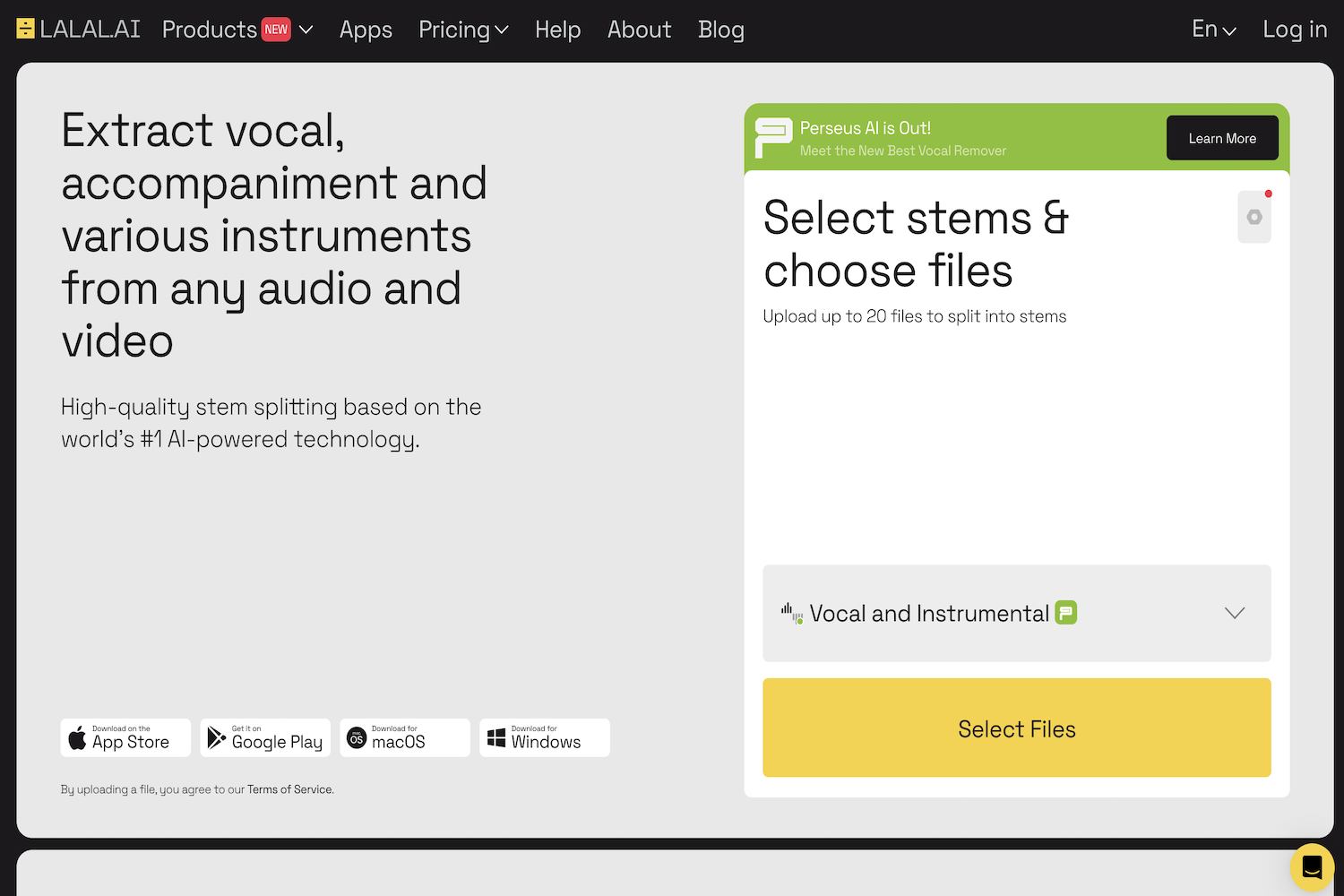Click the Upload up to 20 files text
Screen dimensions: 1344x896
pyautogui.click(x=915, y=316)
